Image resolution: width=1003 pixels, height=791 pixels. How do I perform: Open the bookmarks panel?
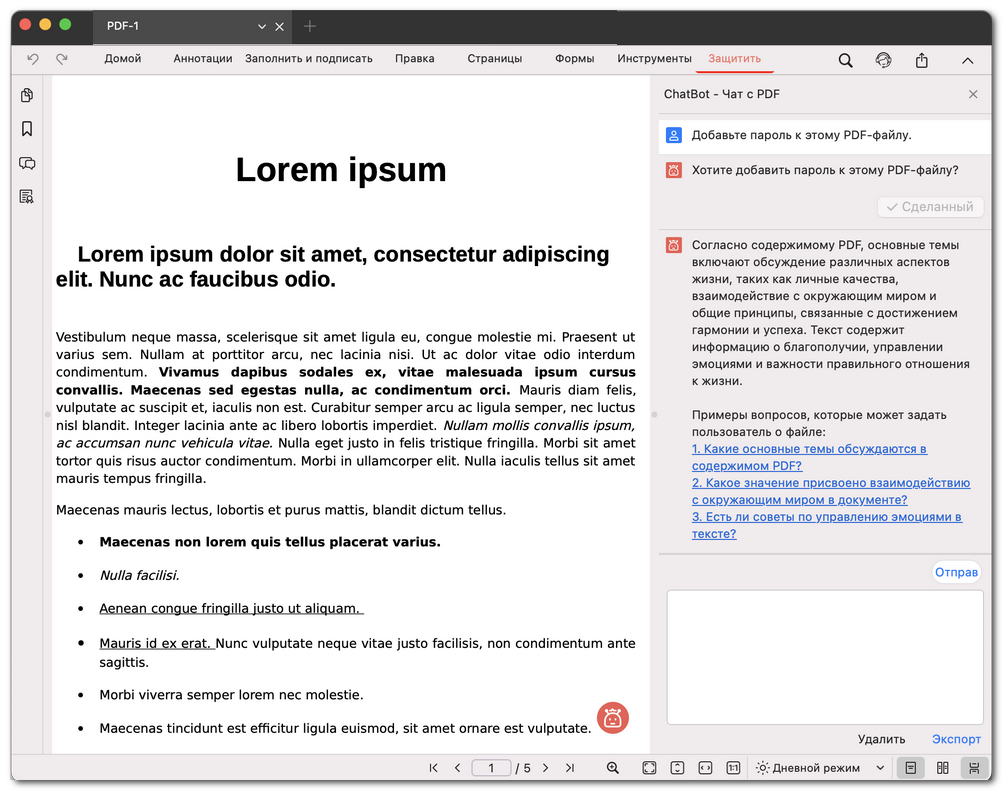coord(26,129)
